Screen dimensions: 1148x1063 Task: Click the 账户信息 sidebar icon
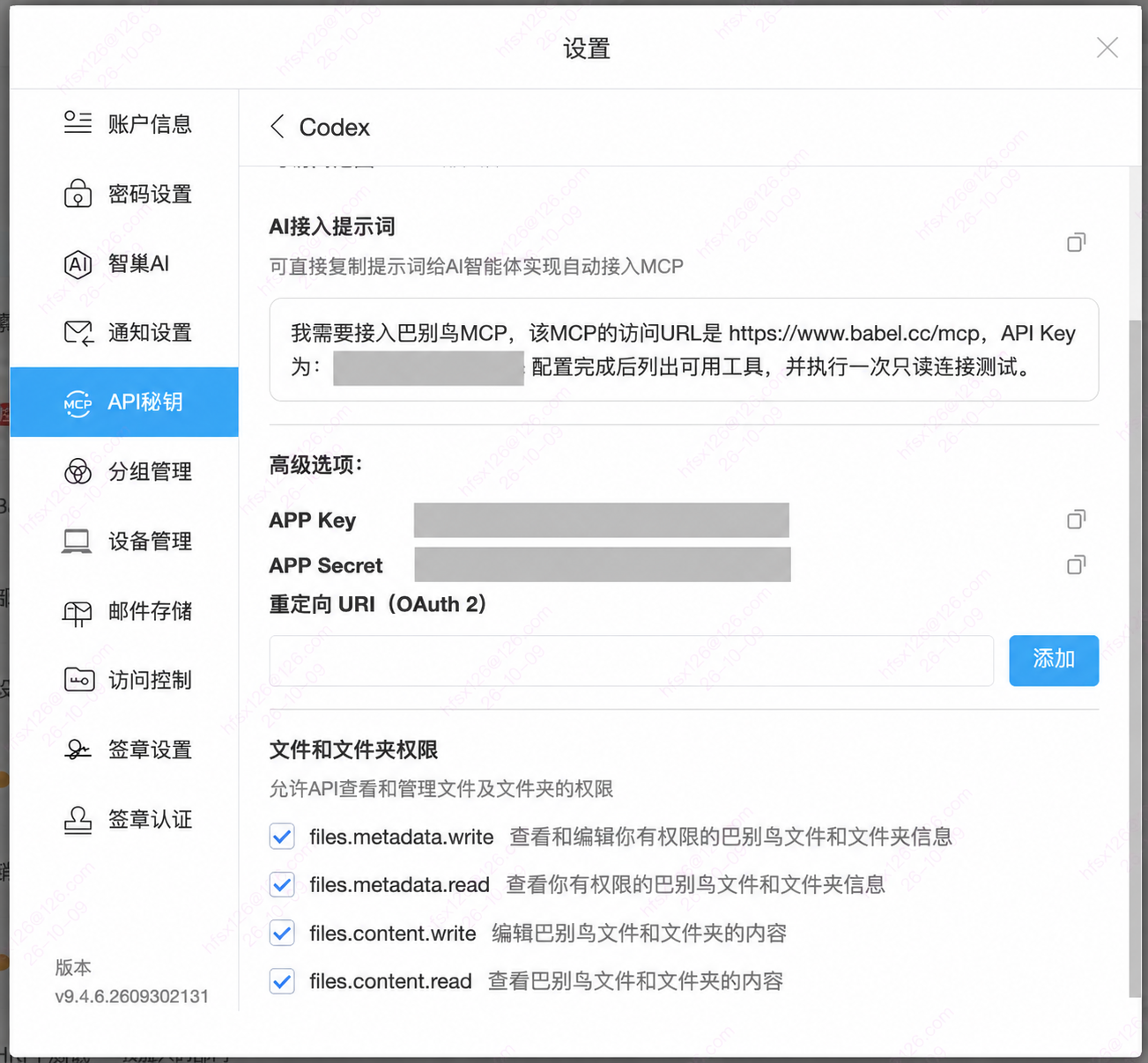pyautogui.click(x=78, y=123)
